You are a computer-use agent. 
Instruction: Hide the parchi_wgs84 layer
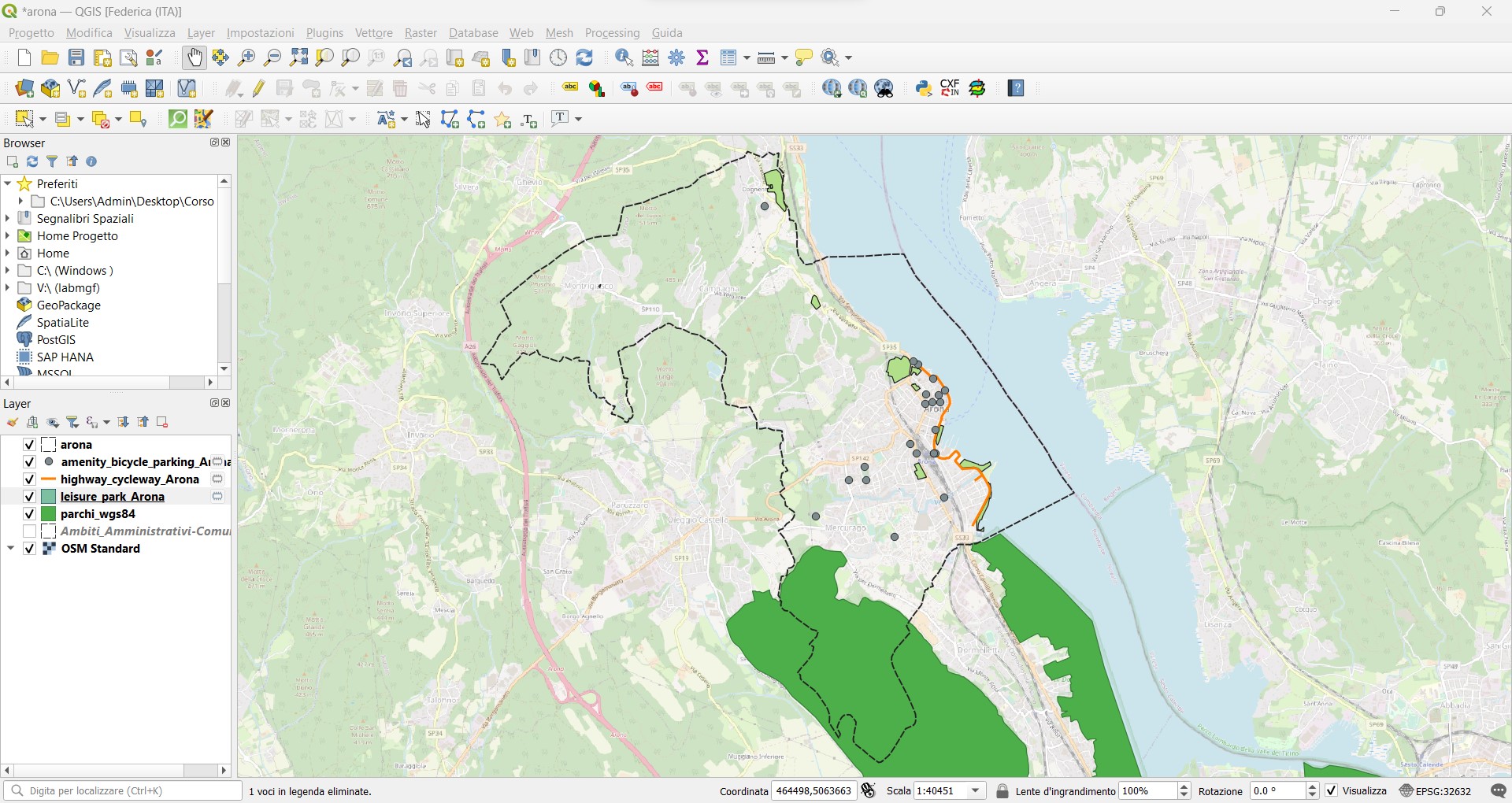pyautogui.click(x=29, y=514)
